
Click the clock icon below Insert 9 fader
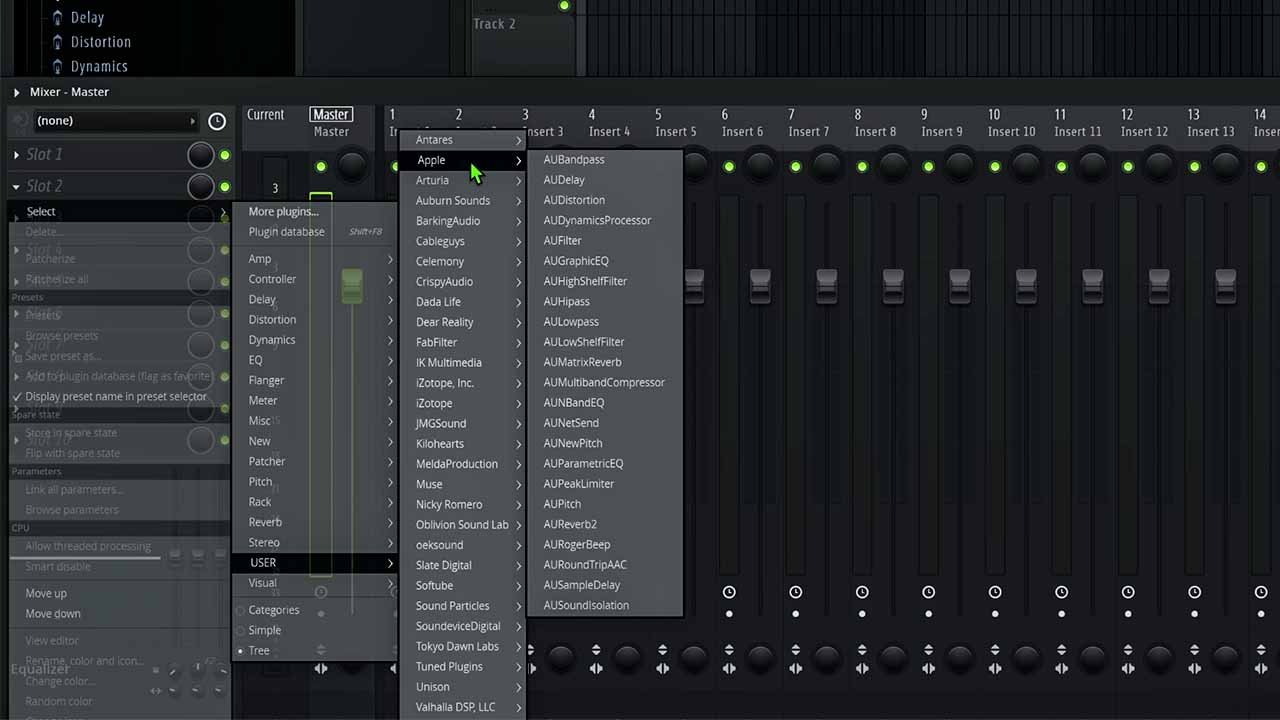pos(928,591)
